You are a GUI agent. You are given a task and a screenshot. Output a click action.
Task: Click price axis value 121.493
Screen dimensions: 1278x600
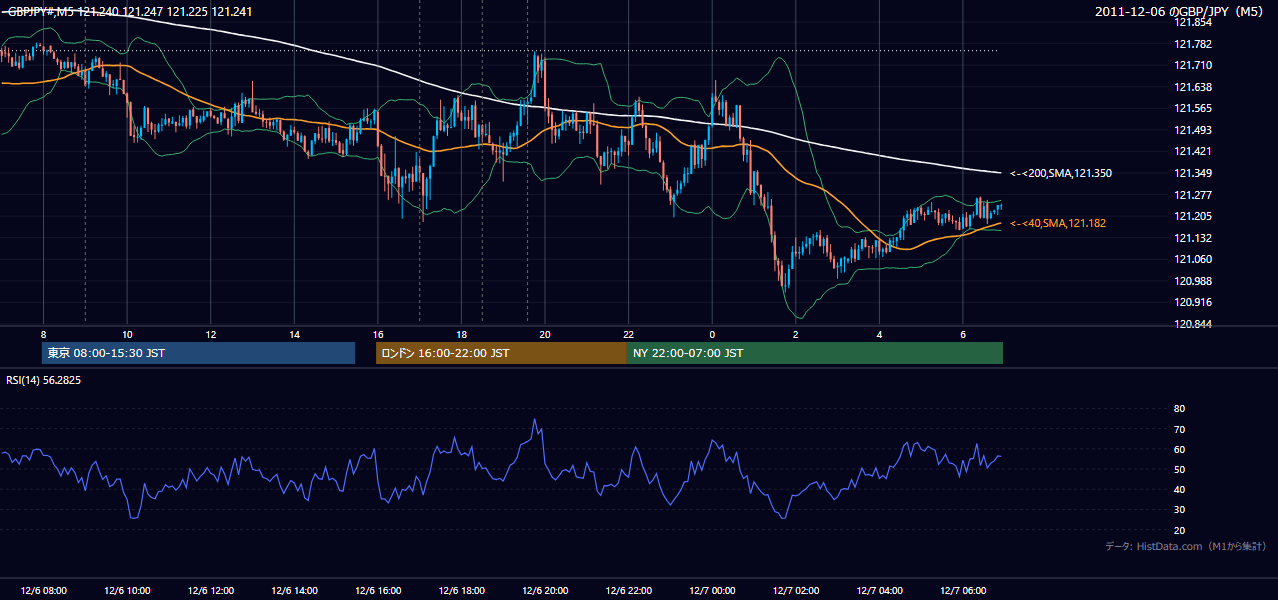1192,130
